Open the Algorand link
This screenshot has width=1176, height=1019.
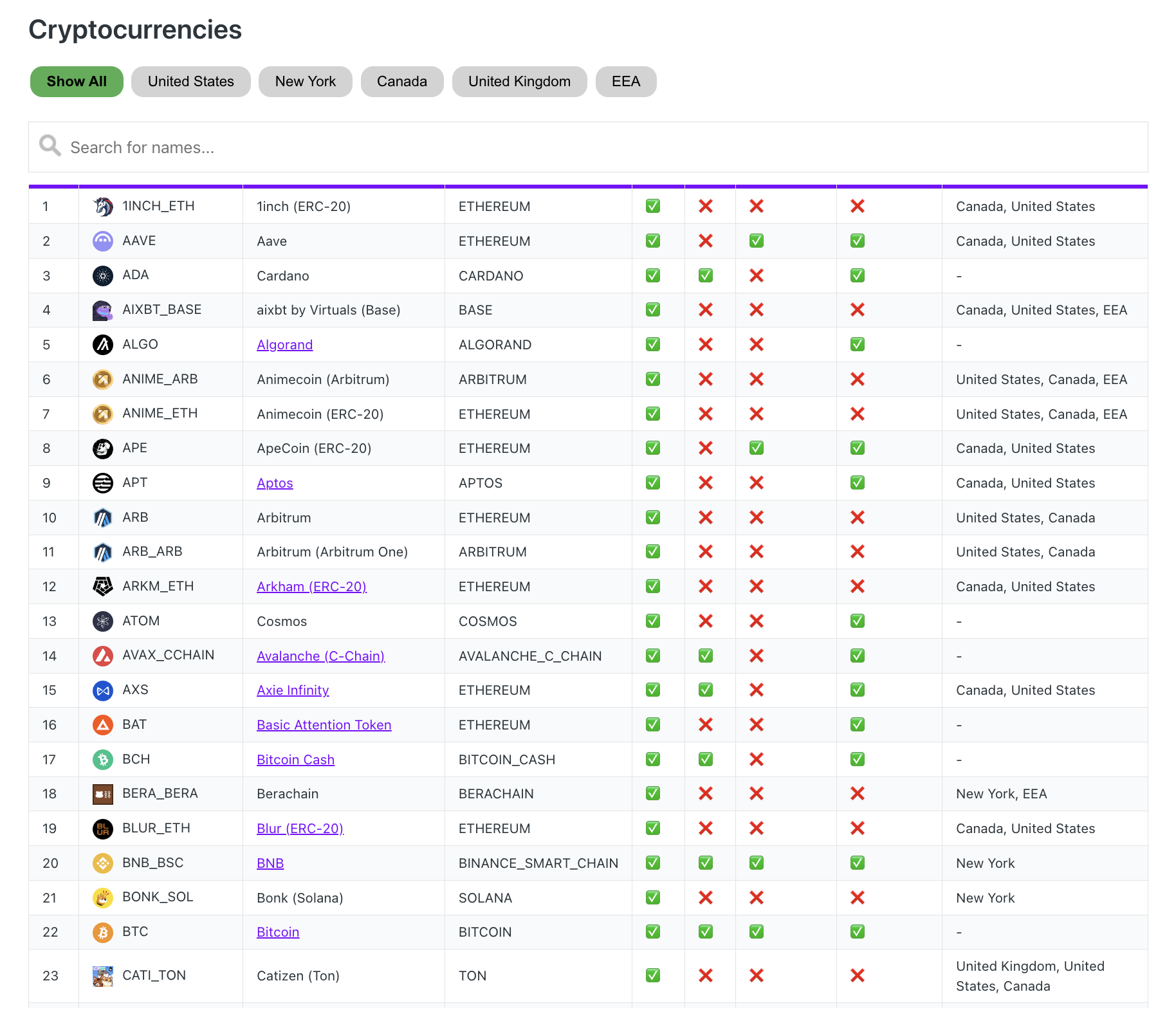284,345
